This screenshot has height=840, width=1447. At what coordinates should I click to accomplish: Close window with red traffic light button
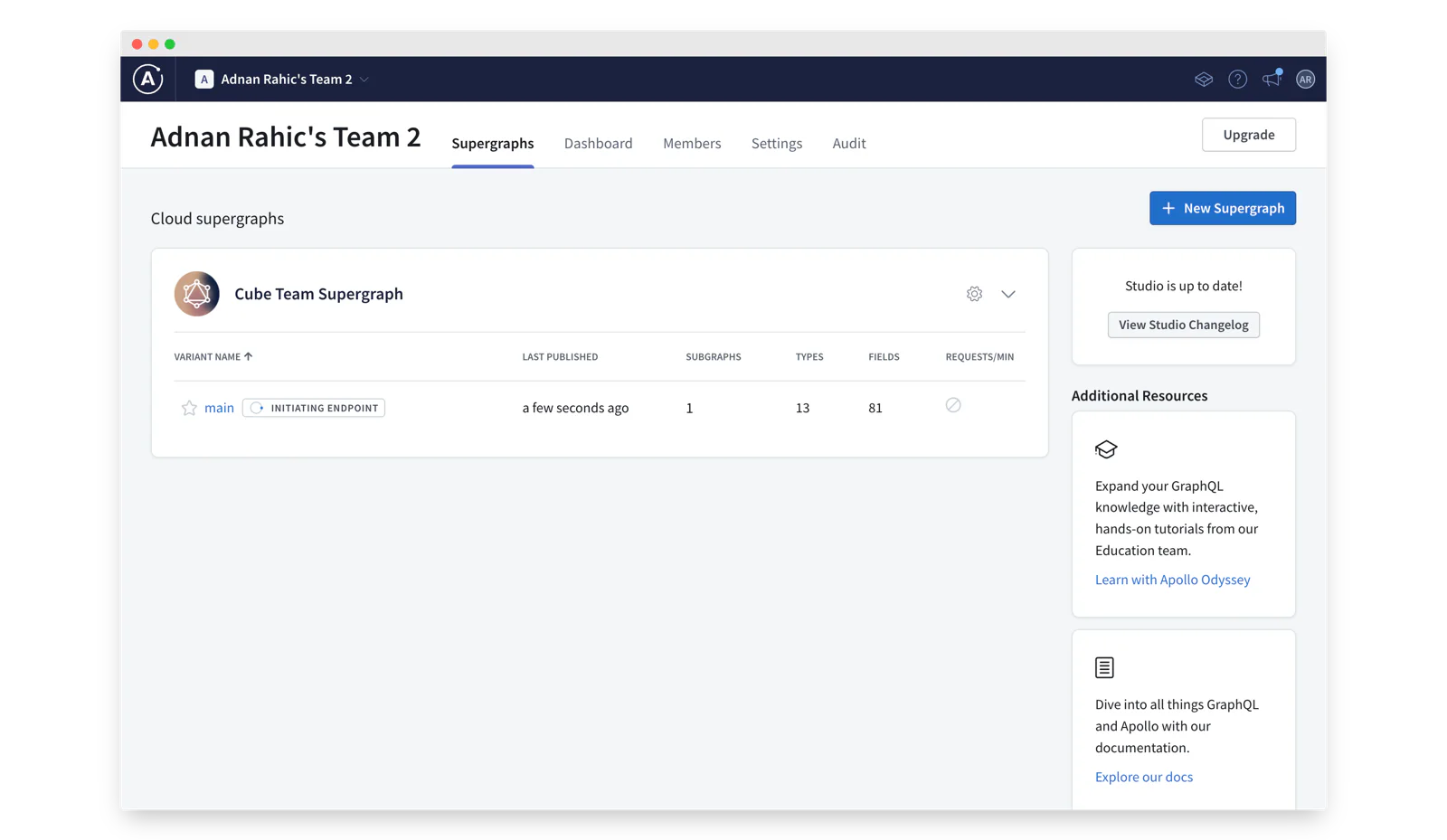click(x=137, y=44)
